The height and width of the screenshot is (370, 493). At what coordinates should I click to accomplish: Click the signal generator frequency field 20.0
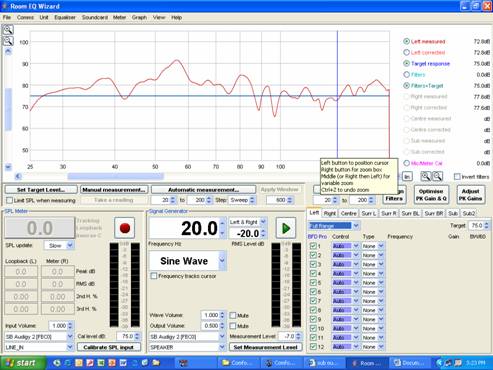184,228
